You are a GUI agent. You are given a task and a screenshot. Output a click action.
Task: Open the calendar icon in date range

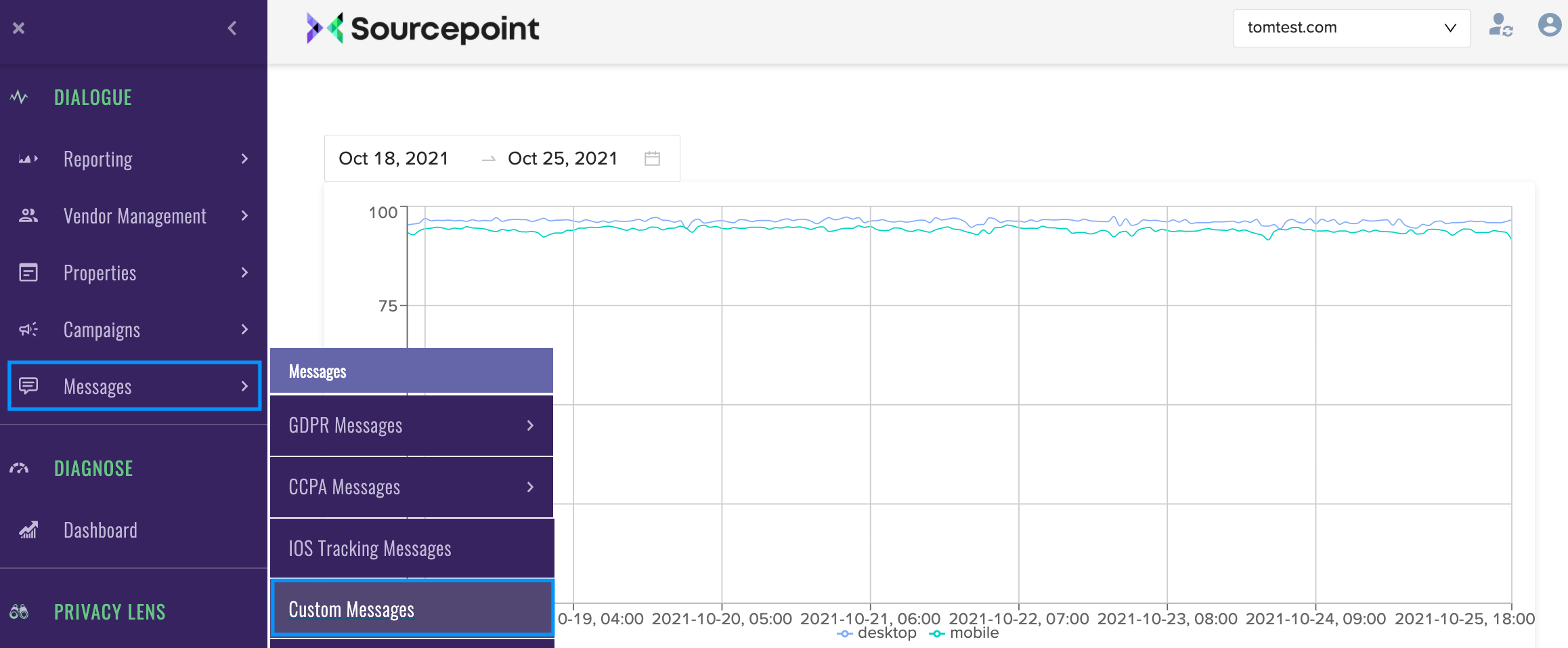pyautogui.click(x=652, y=158)
